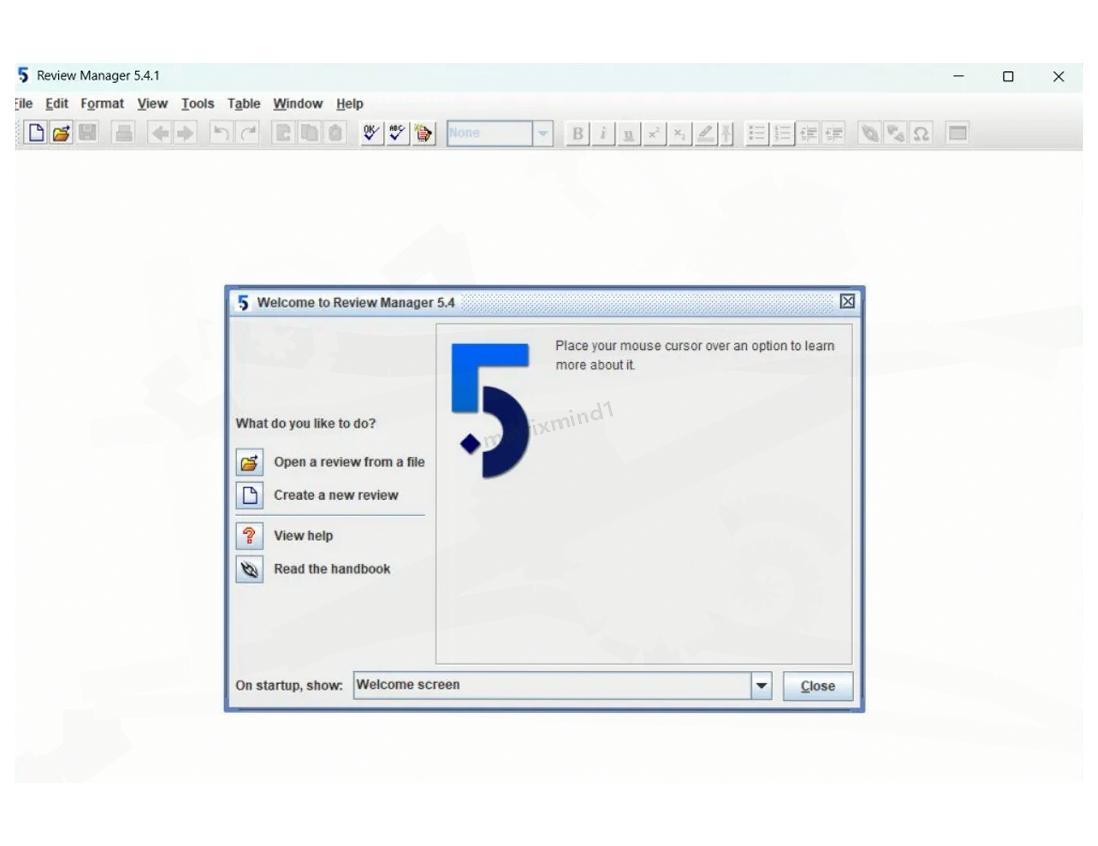1098x846 pixels.
Task: Click the highlight marker toolbar icon
Action: (x=705, y=134)
